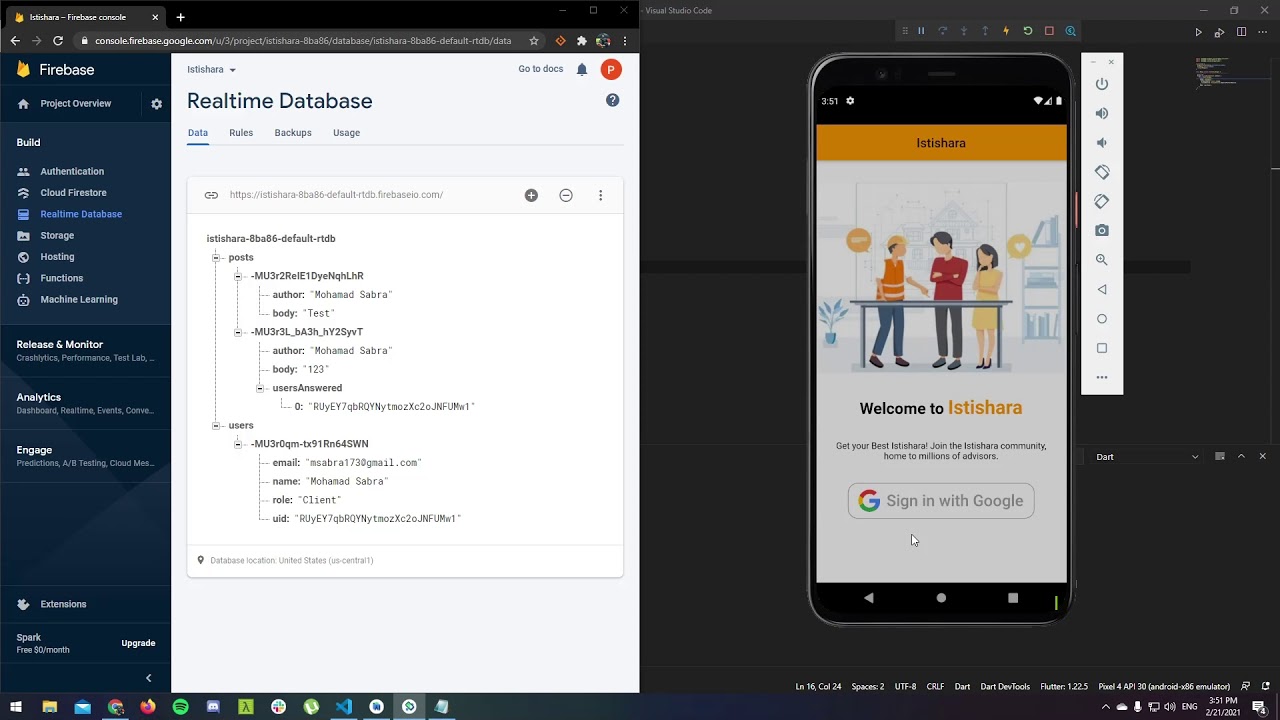Open the Istishara project dropdown
1280x720 pixels.
212,70
